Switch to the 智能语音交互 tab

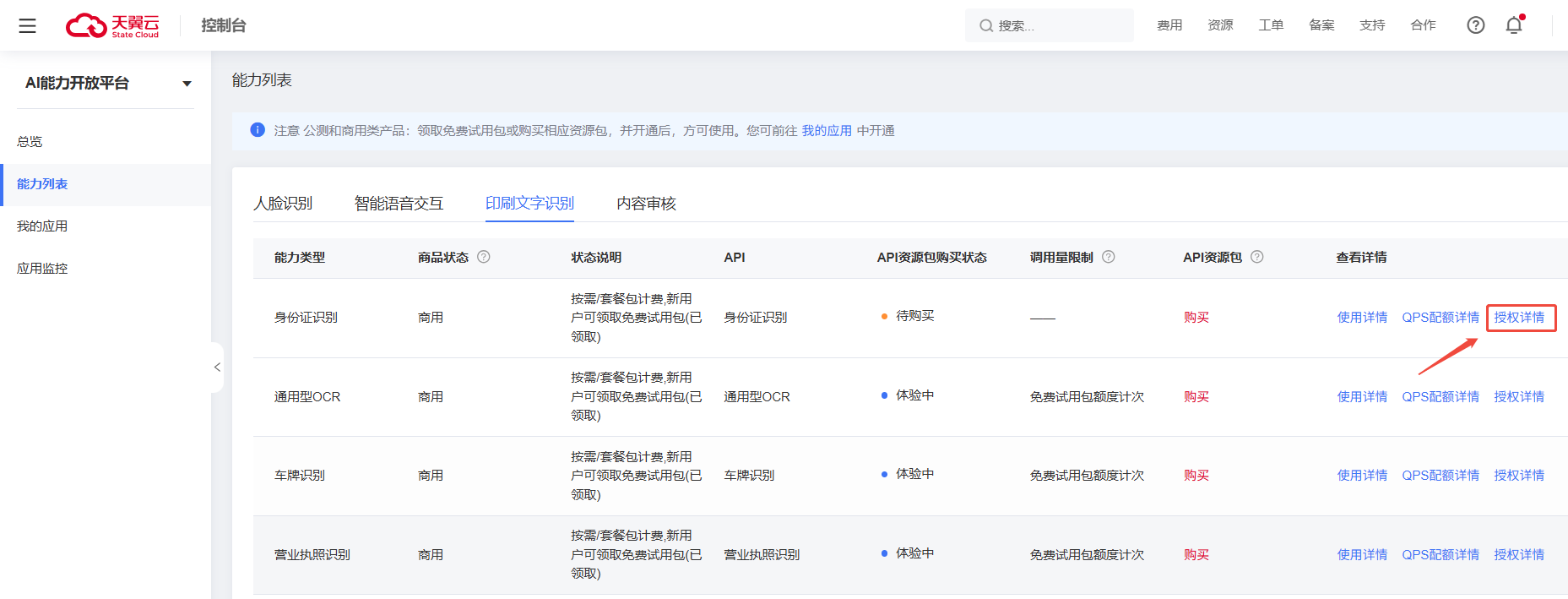click(399, 204)
